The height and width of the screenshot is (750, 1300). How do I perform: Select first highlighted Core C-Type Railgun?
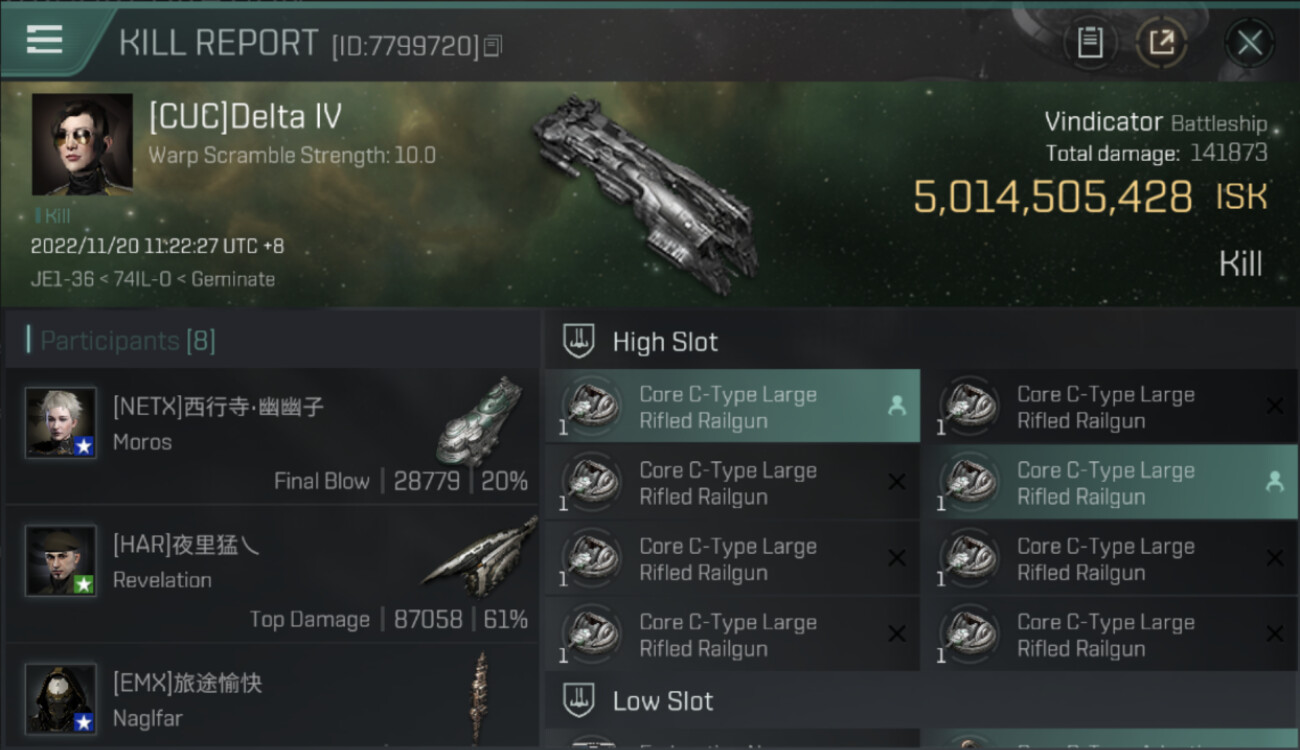pyautogui.click(x=732, y=407)
